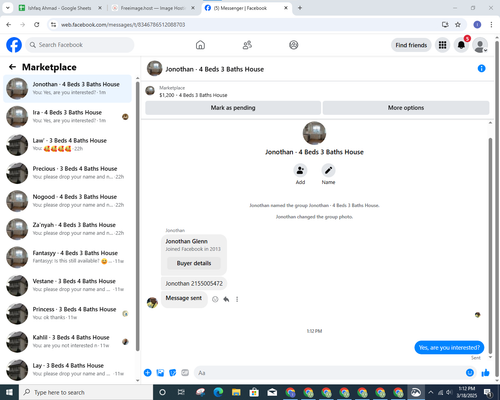Click the $1,200 - 4 Beds 3 Baths listing
The width and height of the screenshot is (500, 400).
click(x=193, y=95)
